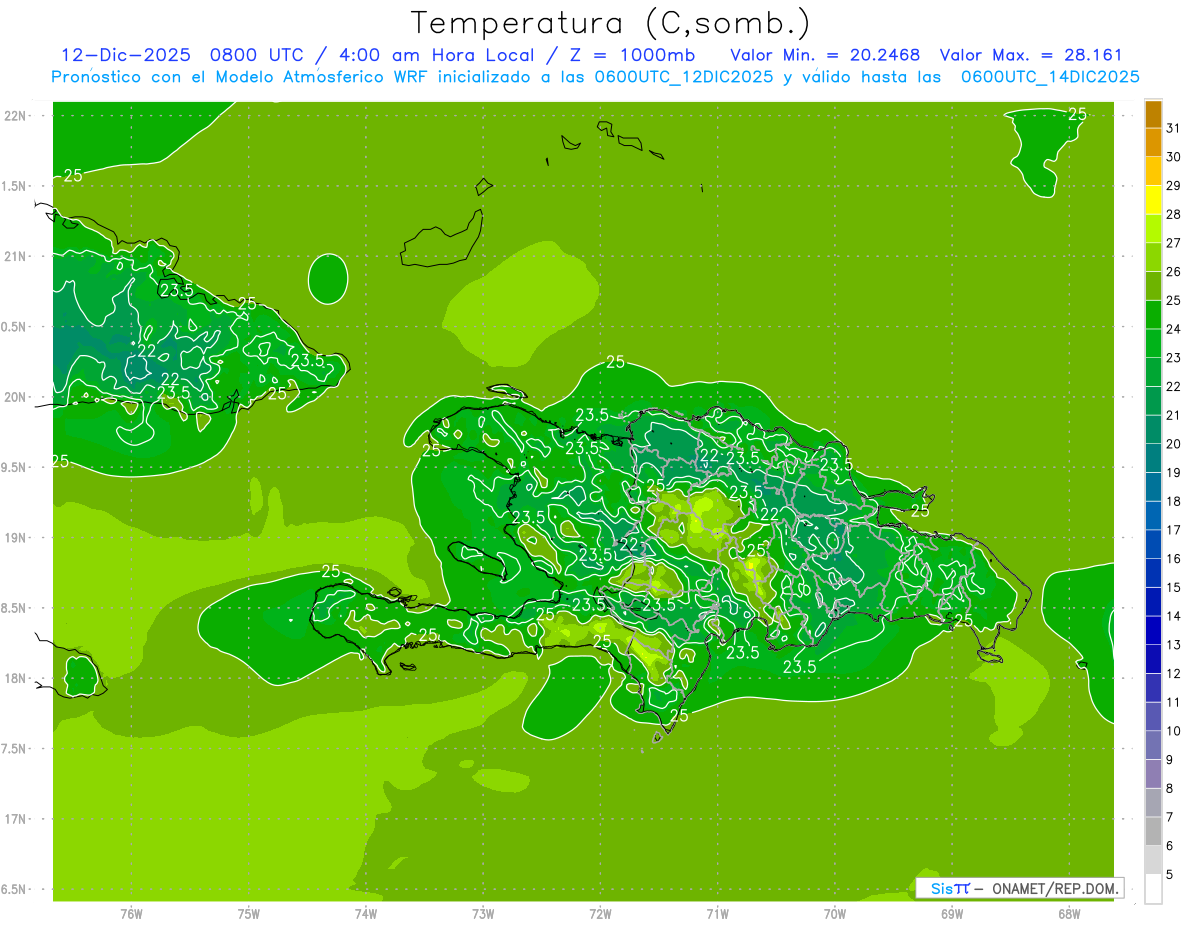Image resolution: width=1200 pixels, height=927 pixels.
Task: Click the 25 contour label in top-right corner
Action: point(1077,114)
